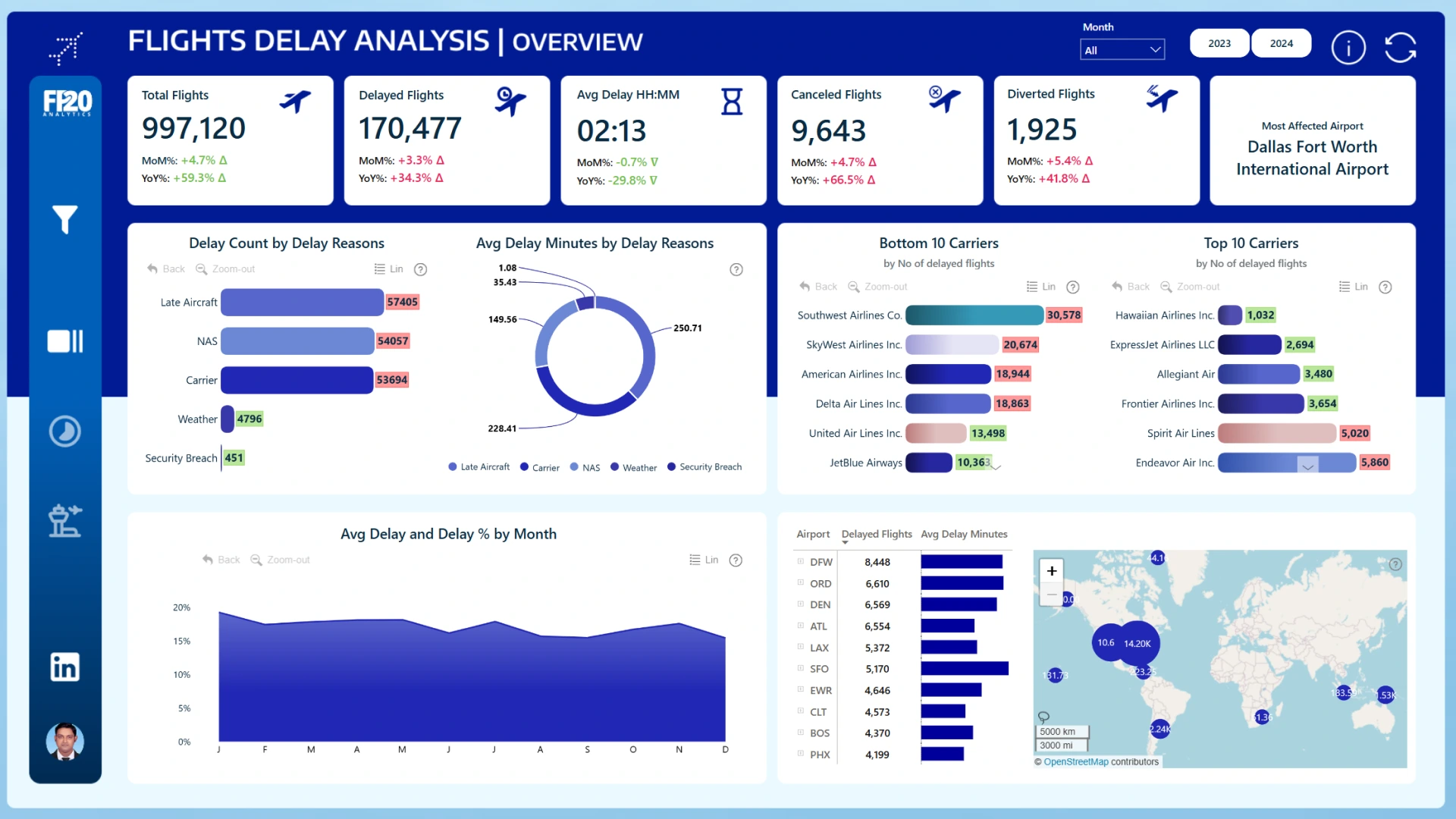The width and height of the screenshot is (1456, 819).
Task: Zoom in on the map with plus button
Action: 1052,571
